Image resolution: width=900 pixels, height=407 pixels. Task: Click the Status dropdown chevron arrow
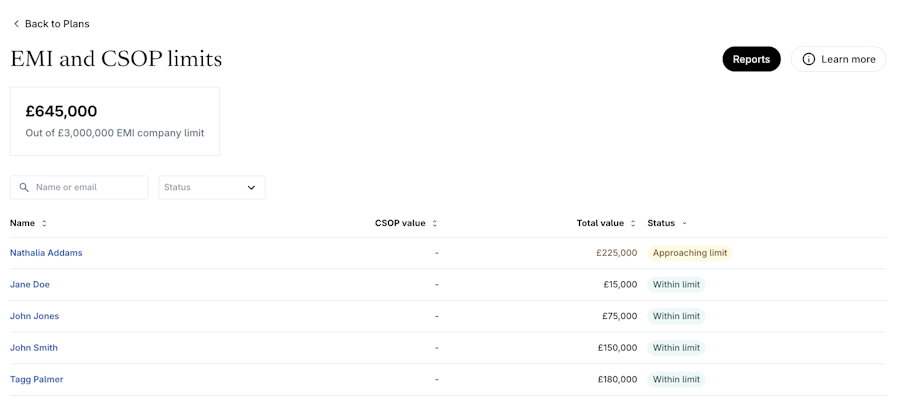[251, 187]
